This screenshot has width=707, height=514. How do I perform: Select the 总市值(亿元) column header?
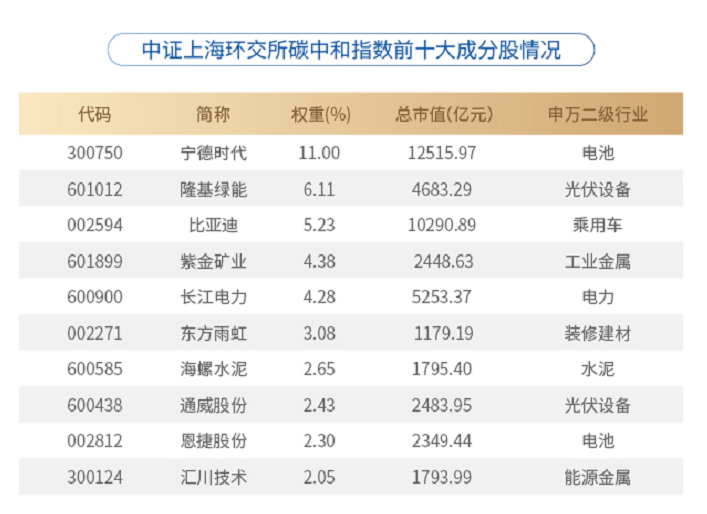tap(444, 115)
